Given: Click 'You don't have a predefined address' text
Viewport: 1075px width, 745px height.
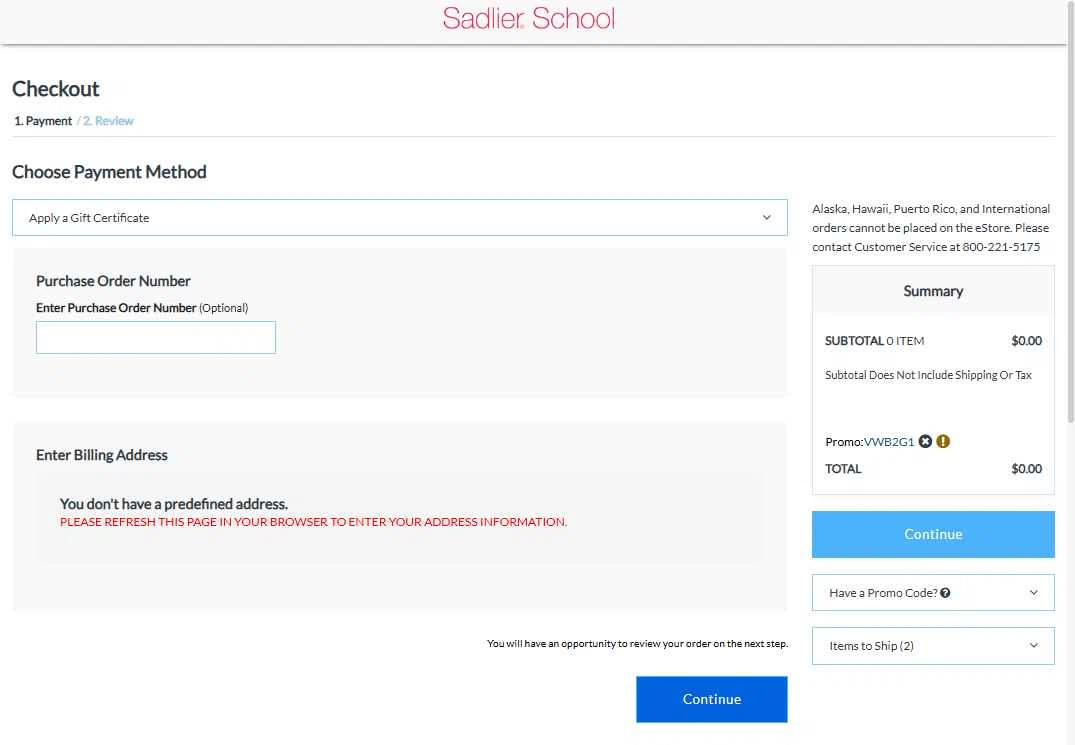Looking at the screenshot, I should [173, 504].
